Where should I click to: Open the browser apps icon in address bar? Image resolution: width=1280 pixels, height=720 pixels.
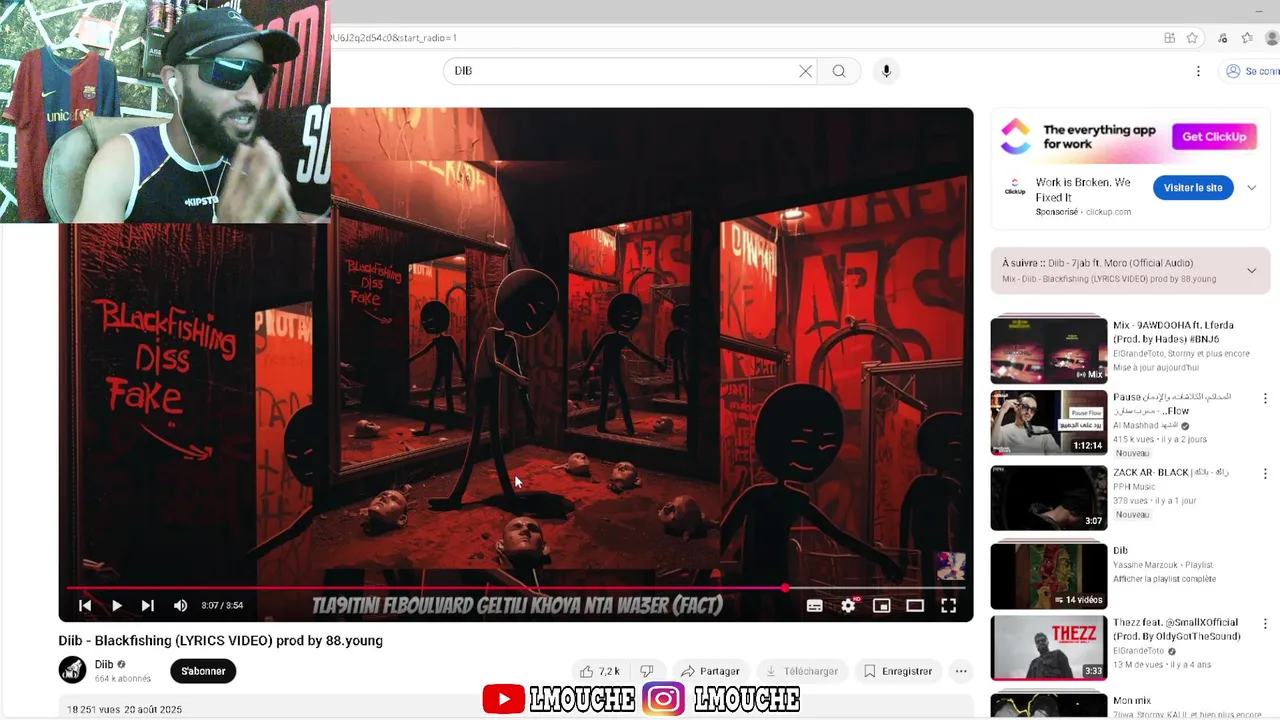tap(1169, 38)
